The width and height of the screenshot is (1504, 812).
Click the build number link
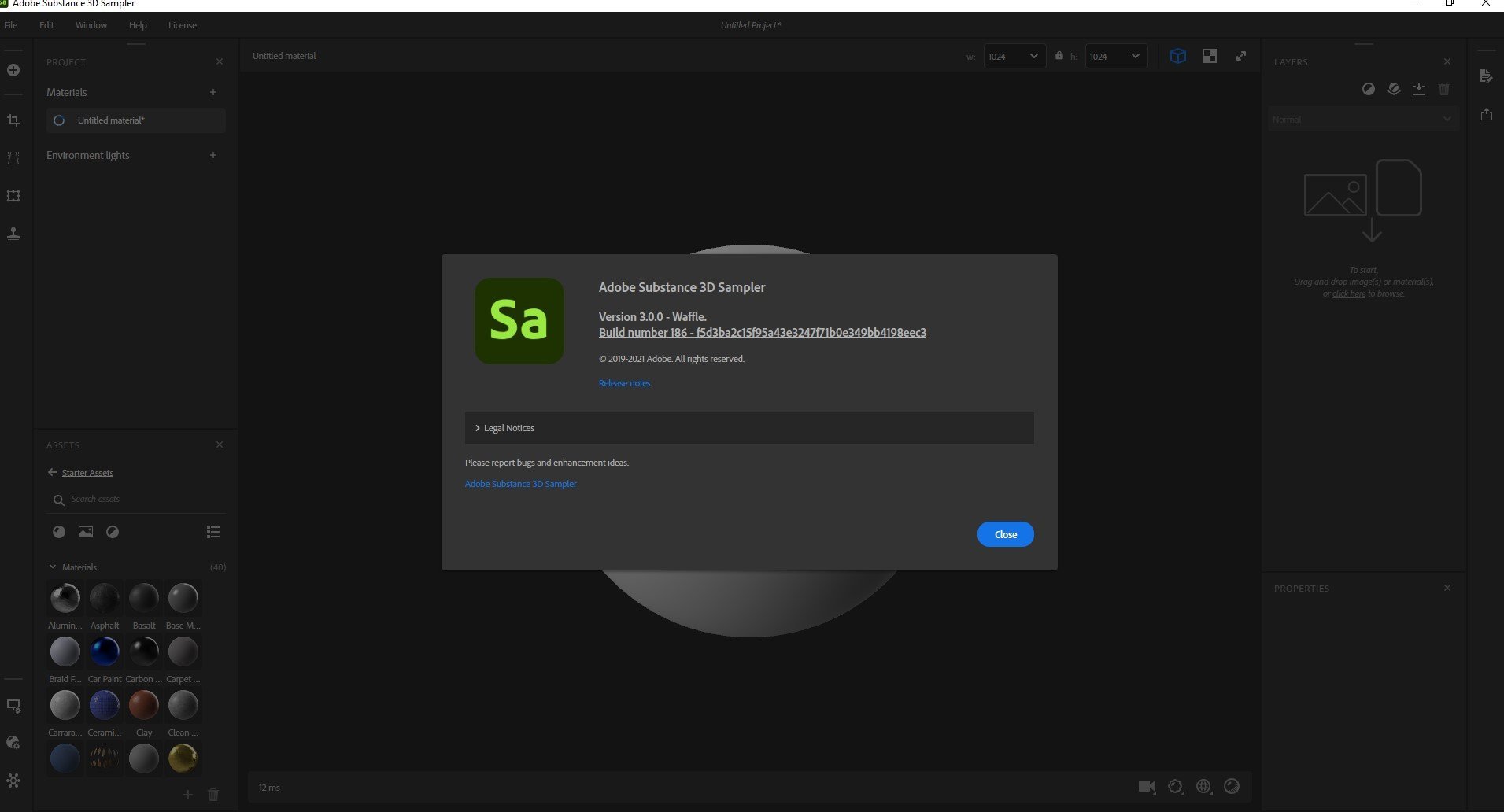(x=762, y=332)
